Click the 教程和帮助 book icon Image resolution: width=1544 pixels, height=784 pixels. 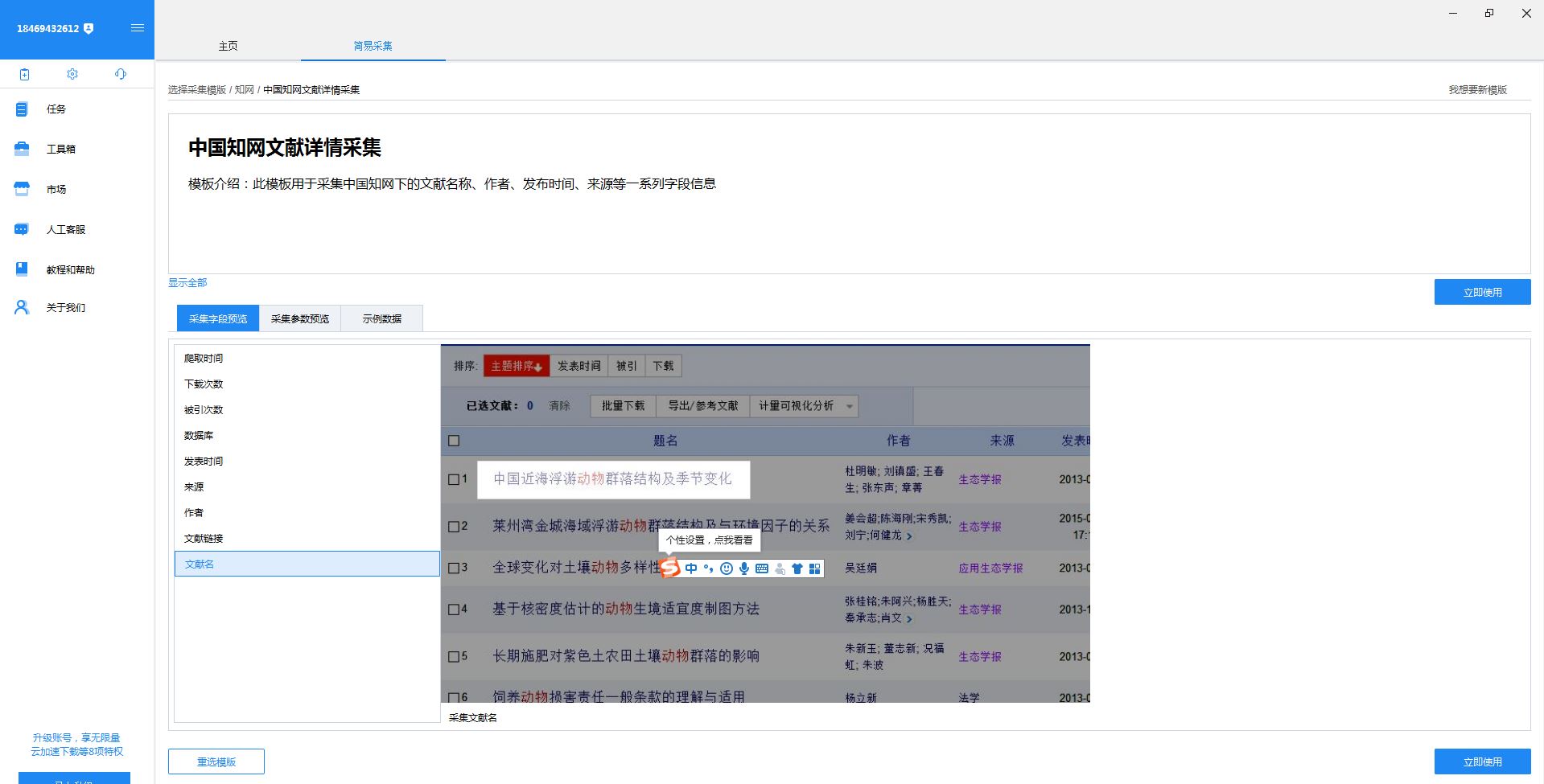click(22, 269)
